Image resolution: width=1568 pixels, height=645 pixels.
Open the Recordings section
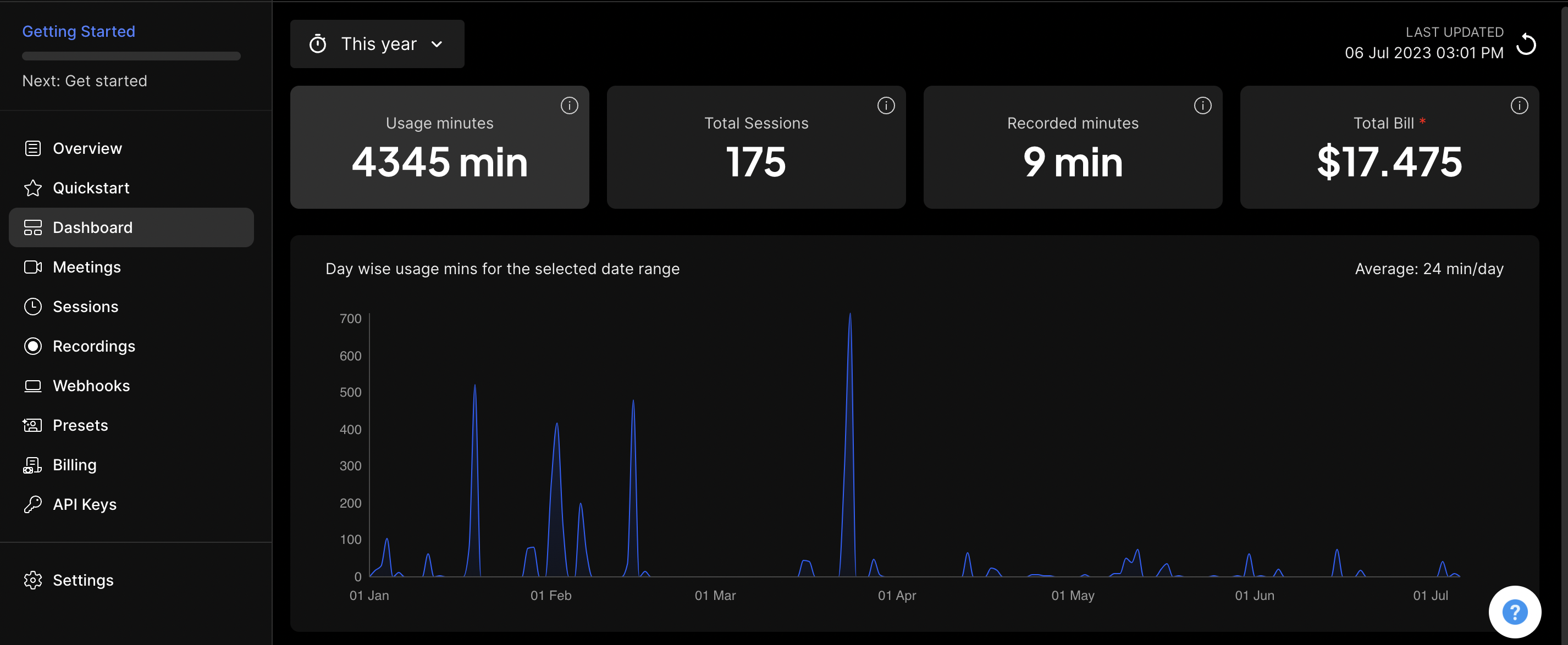[94, 345]
